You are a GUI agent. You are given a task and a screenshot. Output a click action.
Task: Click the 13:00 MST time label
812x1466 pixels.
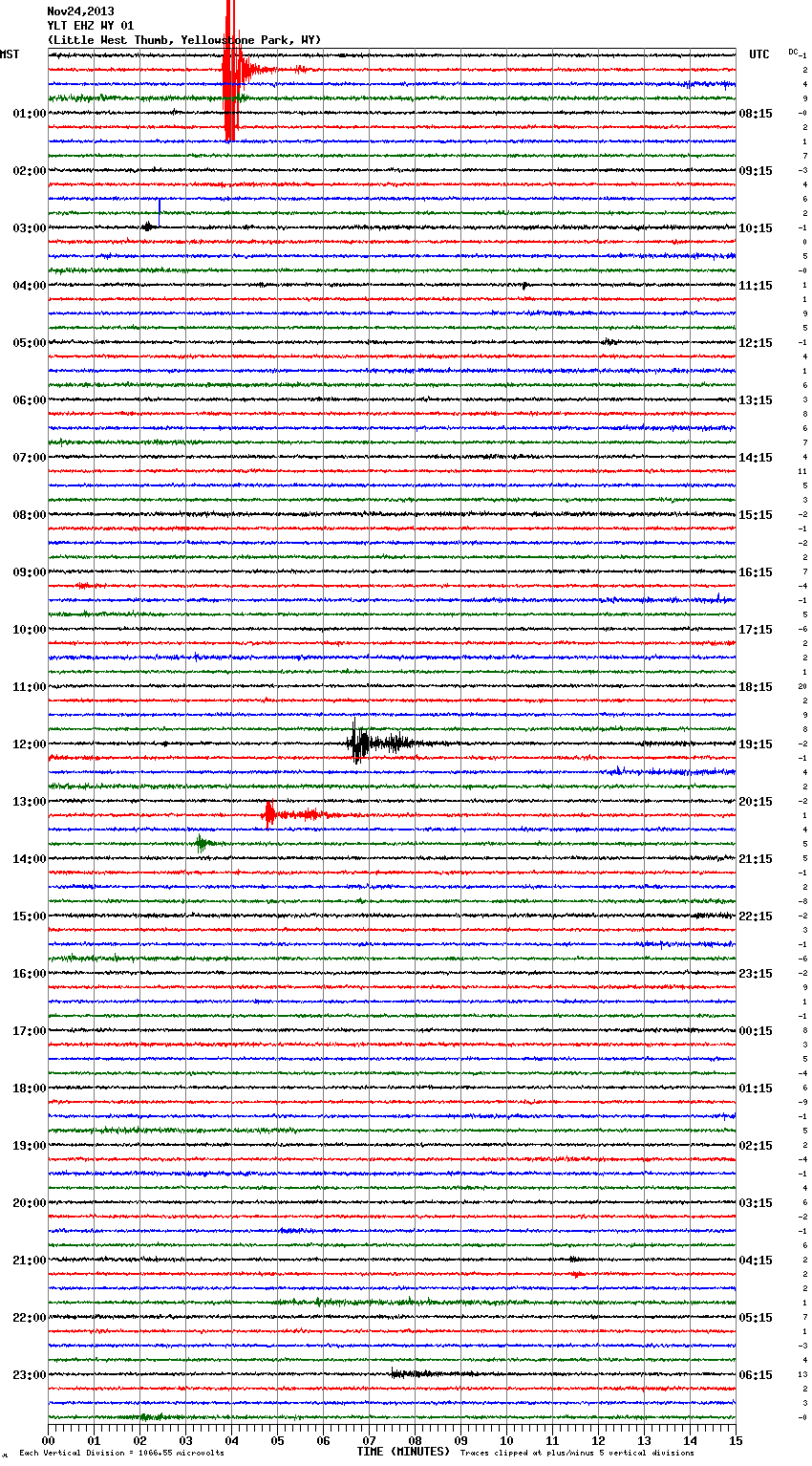click(x=30, y=802)
